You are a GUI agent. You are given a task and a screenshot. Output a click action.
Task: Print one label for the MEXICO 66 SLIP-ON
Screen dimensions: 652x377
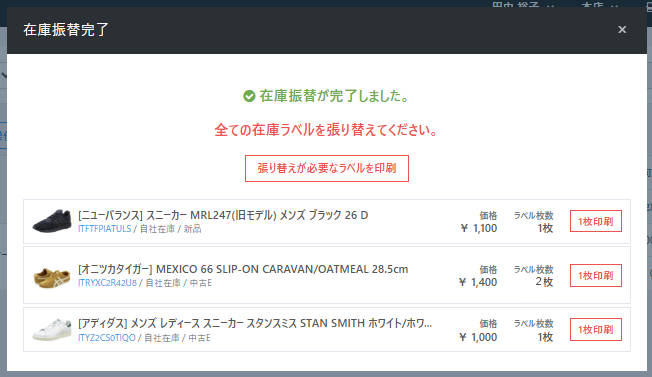coord(596,275)
